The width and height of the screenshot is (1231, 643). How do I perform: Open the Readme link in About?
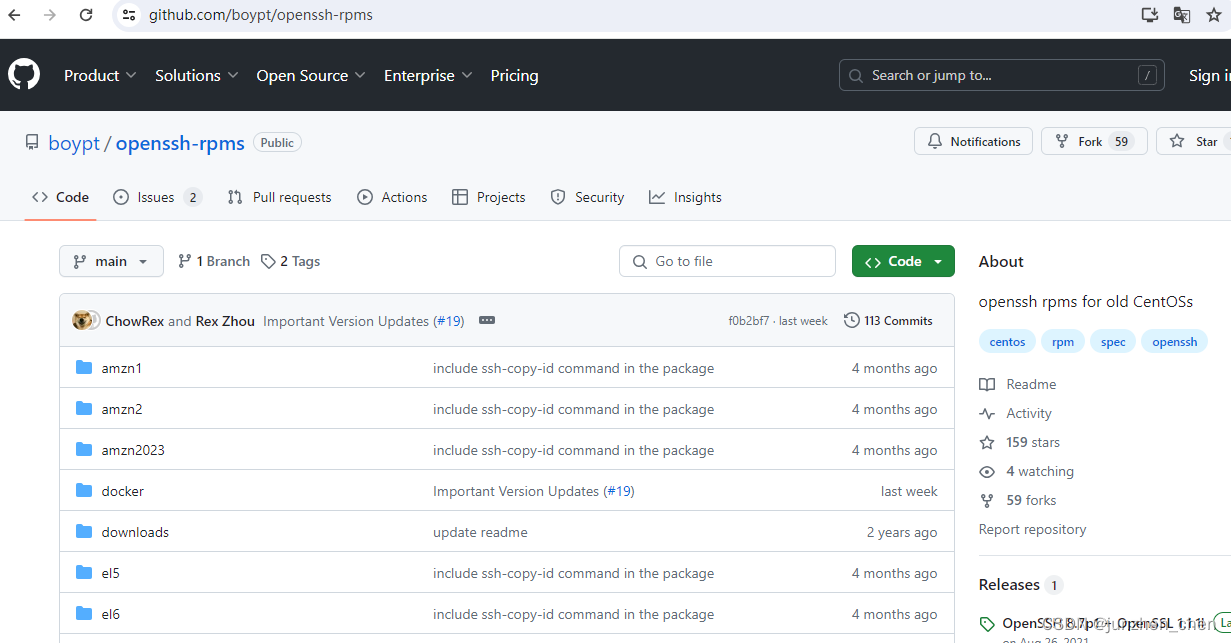pyautogui.click(x=1018, y=384)
